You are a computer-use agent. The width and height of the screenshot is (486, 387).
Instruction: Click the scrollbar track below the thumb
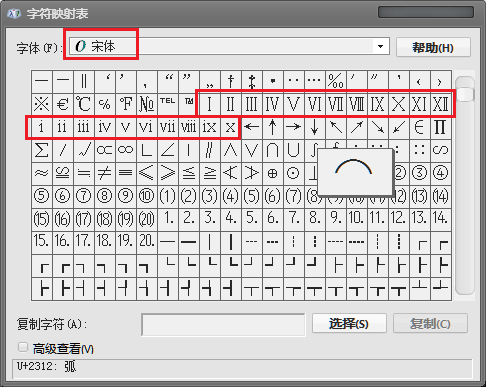(465, 197)
